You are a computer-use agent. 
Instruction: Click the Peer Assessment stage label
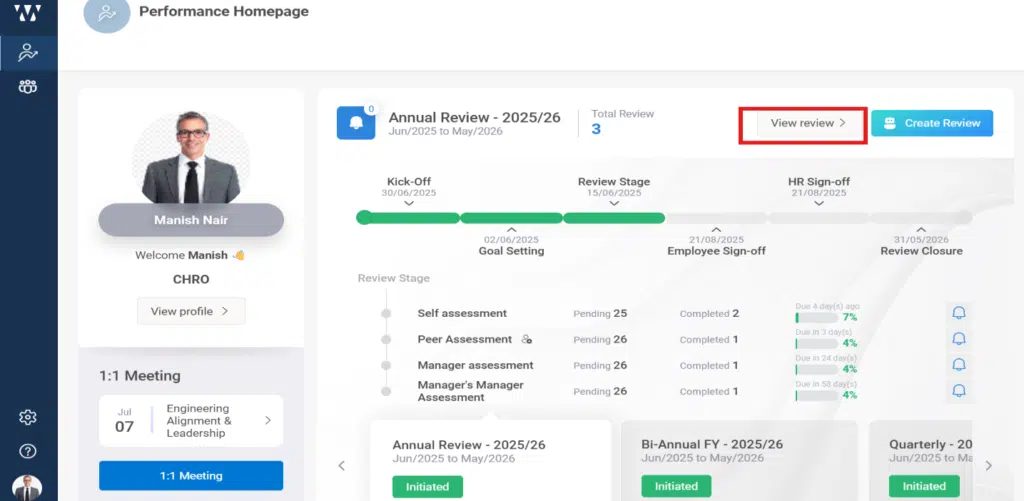pyautogui.click(x=465, y=339)
